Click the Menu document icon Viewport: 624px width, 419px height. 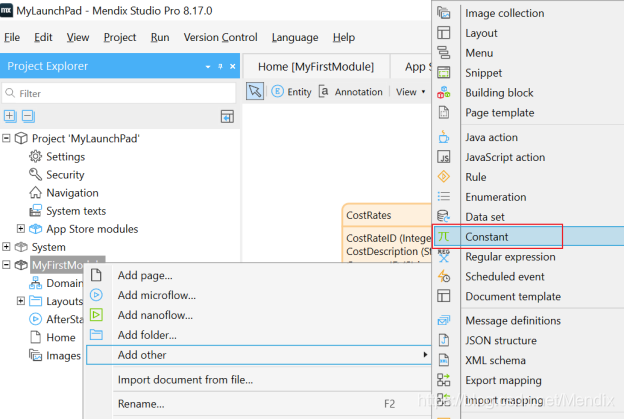pos(444,53)
